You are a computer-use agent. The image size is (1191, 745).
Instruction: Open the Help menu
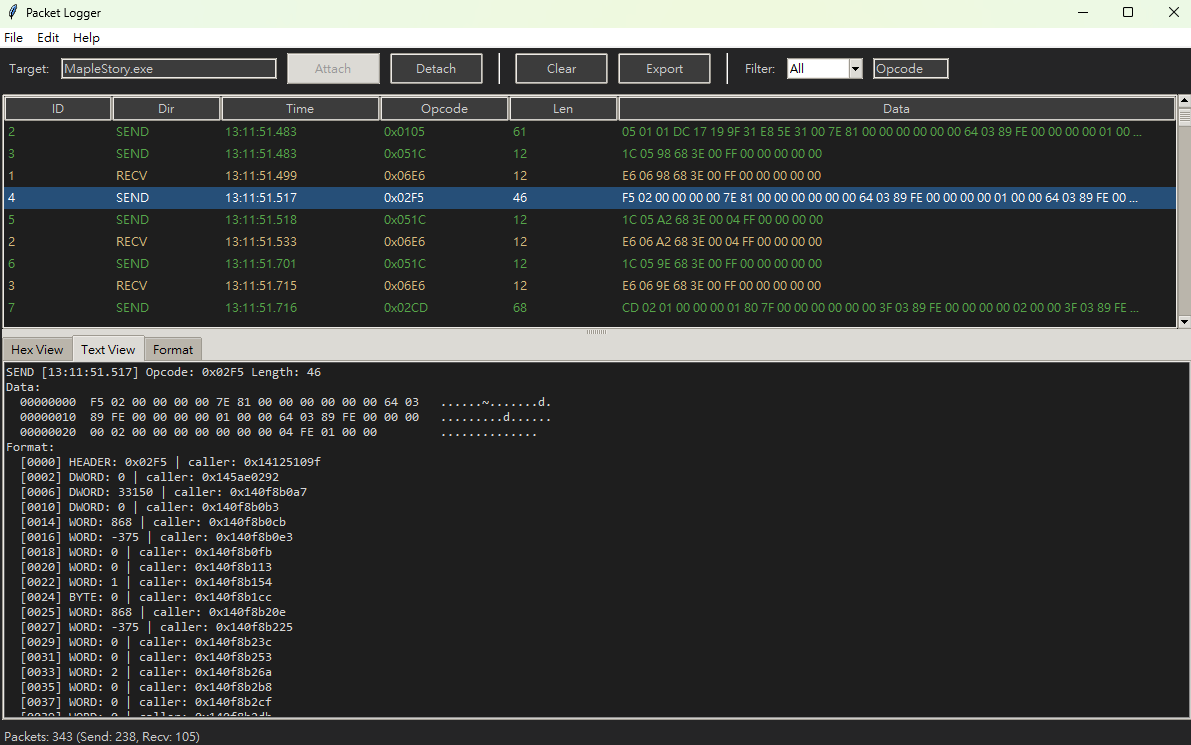pyautogui.click(x=86, y=37)
